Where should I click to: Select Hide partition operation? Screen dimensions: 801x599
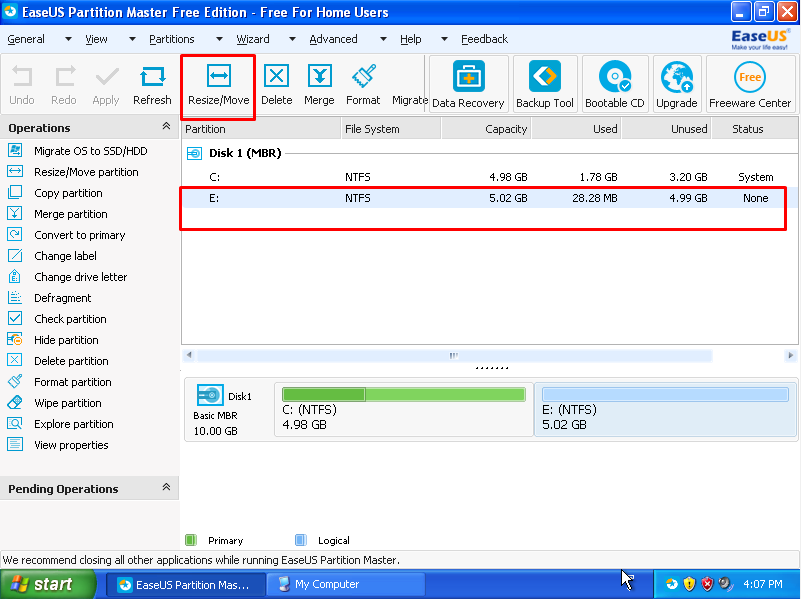coord(66,339)
